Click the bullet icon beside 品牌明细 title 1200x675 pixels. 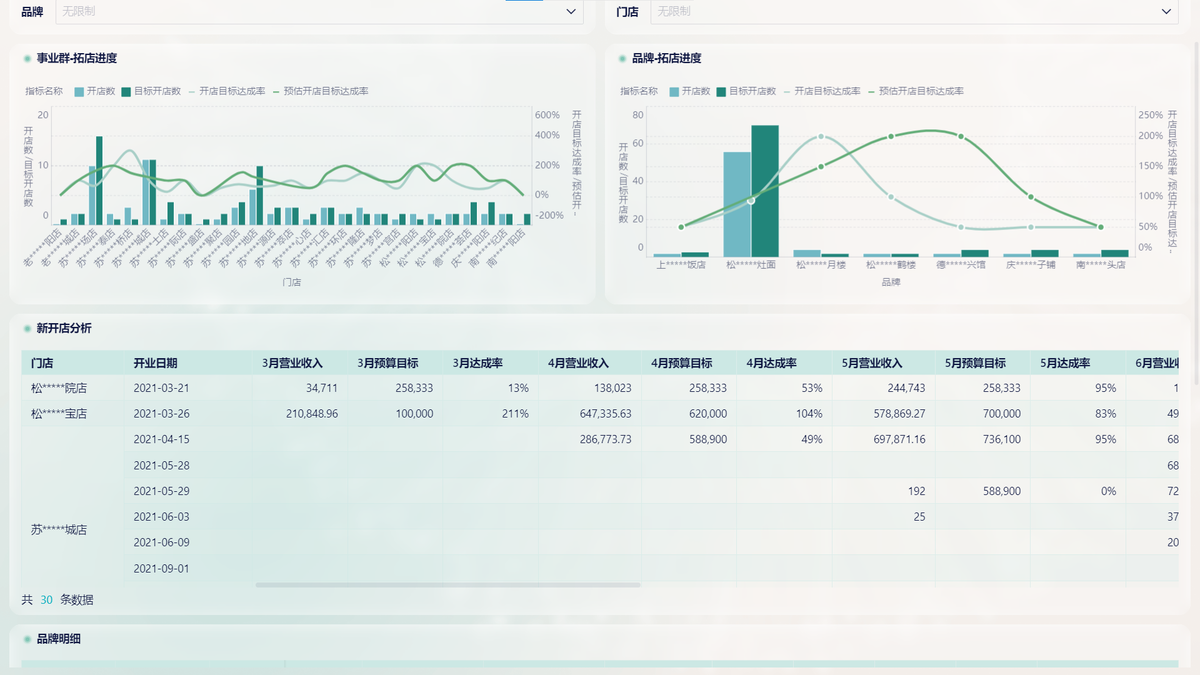[x=27, y=638]
